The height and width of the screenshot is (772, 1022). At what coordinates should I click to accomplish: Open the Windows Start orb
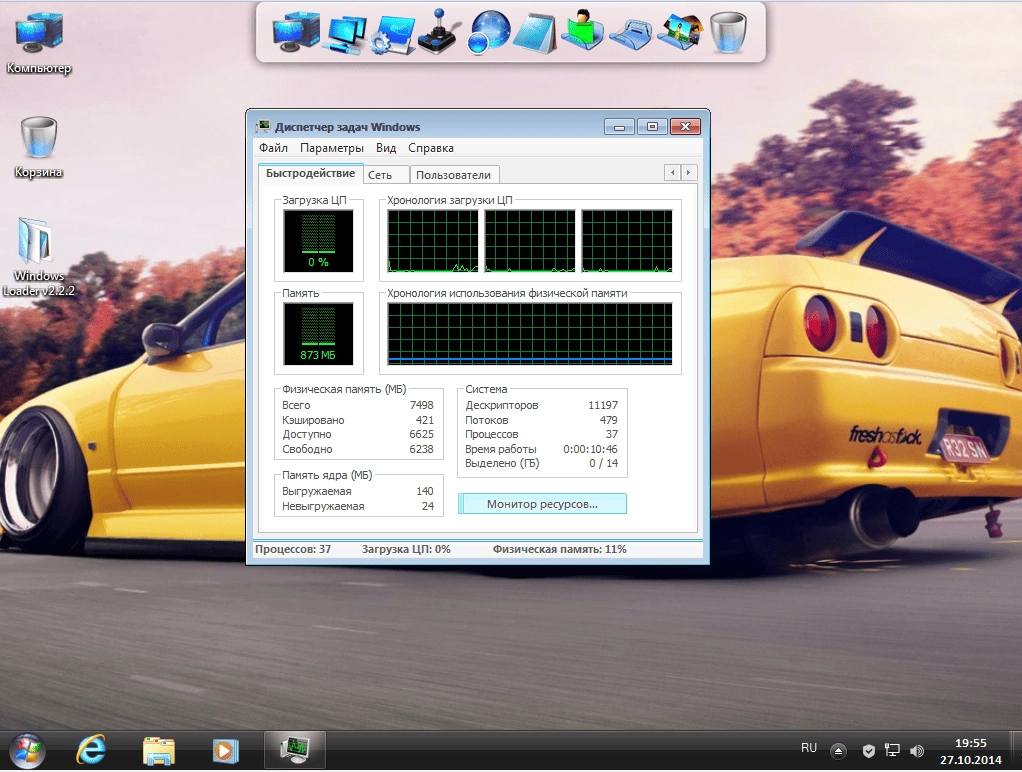click(x=27, y=750)
